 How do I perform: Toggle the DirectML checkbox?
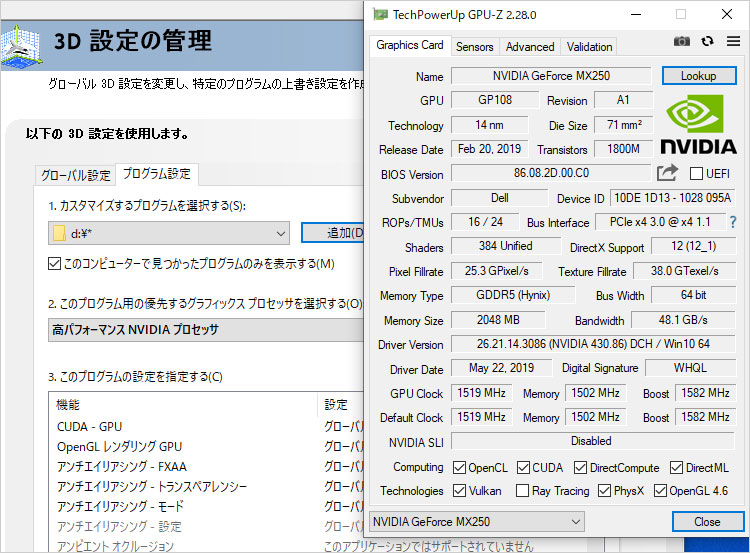coord(676,467)
